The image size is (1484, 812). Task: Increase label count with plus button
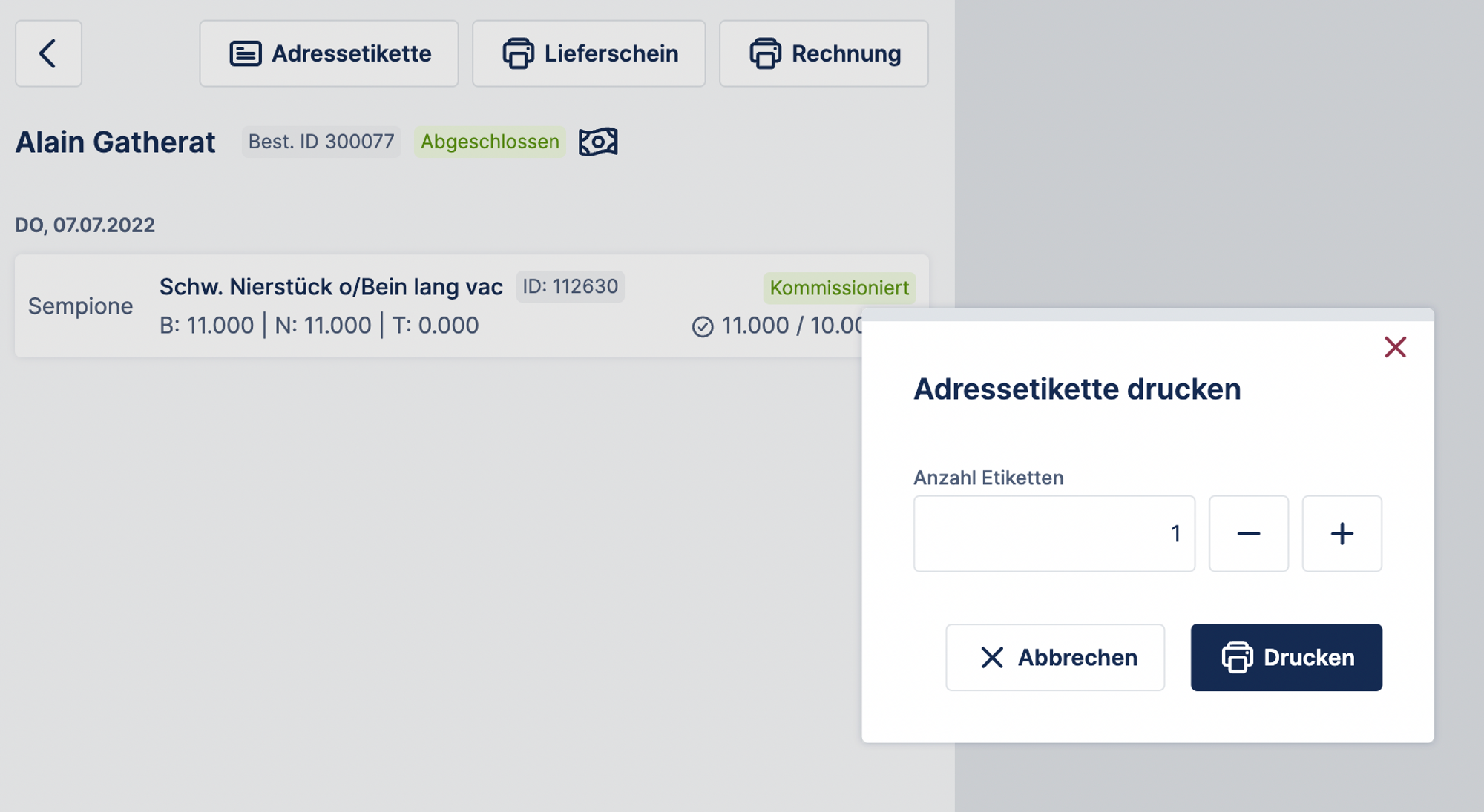click(1342, 534)
